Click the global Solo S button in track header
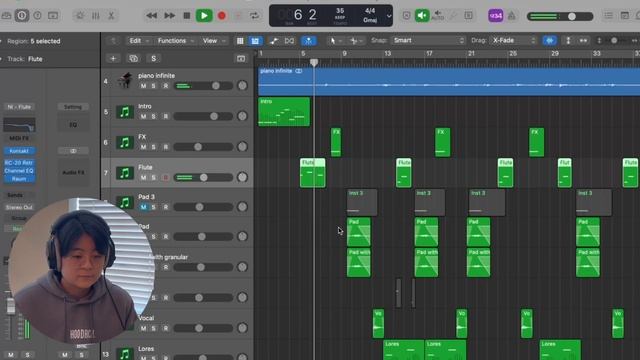 (153, 58)
